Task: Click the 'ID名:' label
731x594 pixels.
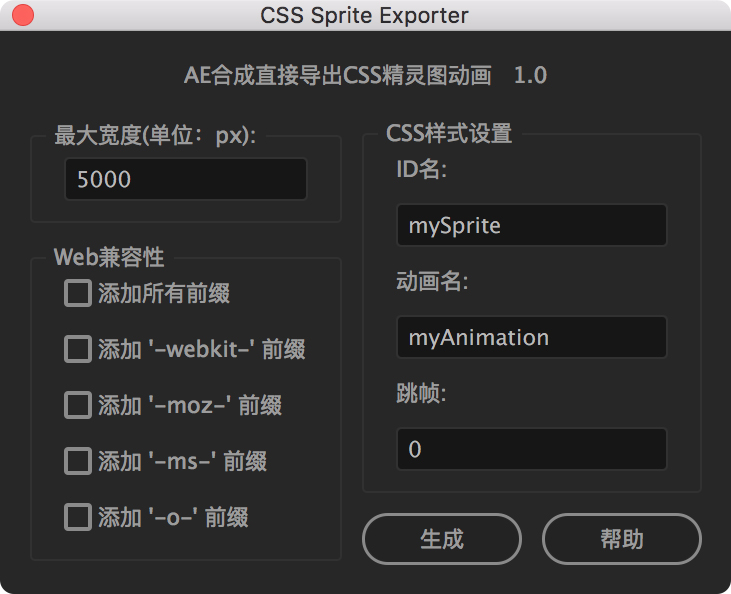Action: click(x=421, y=169)
